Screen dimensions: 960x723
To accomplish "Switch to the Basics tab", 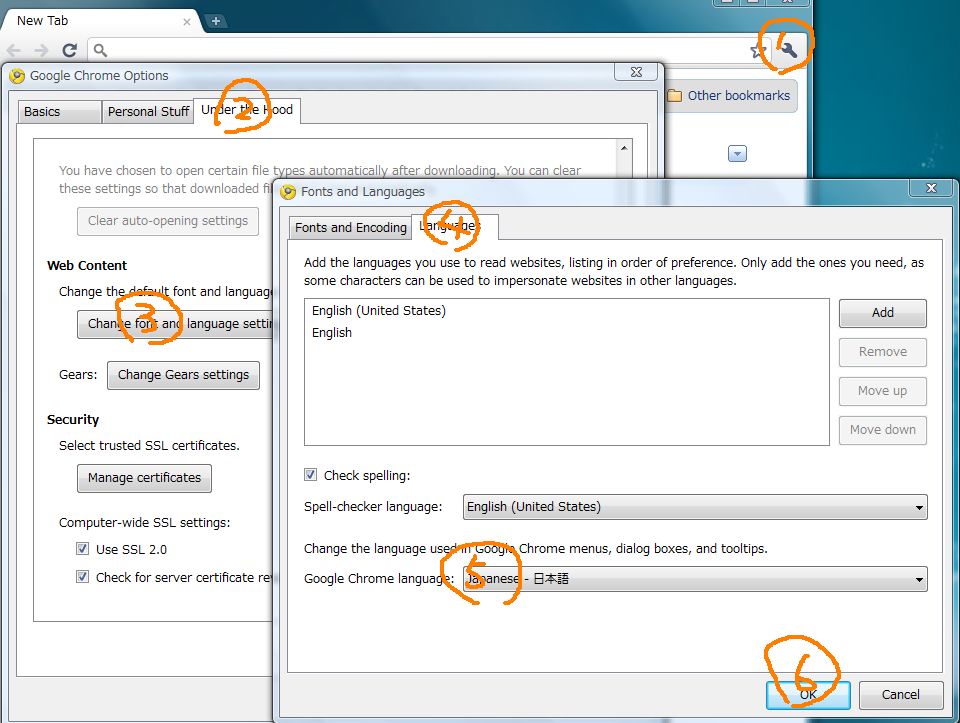I will pos(59,111).
